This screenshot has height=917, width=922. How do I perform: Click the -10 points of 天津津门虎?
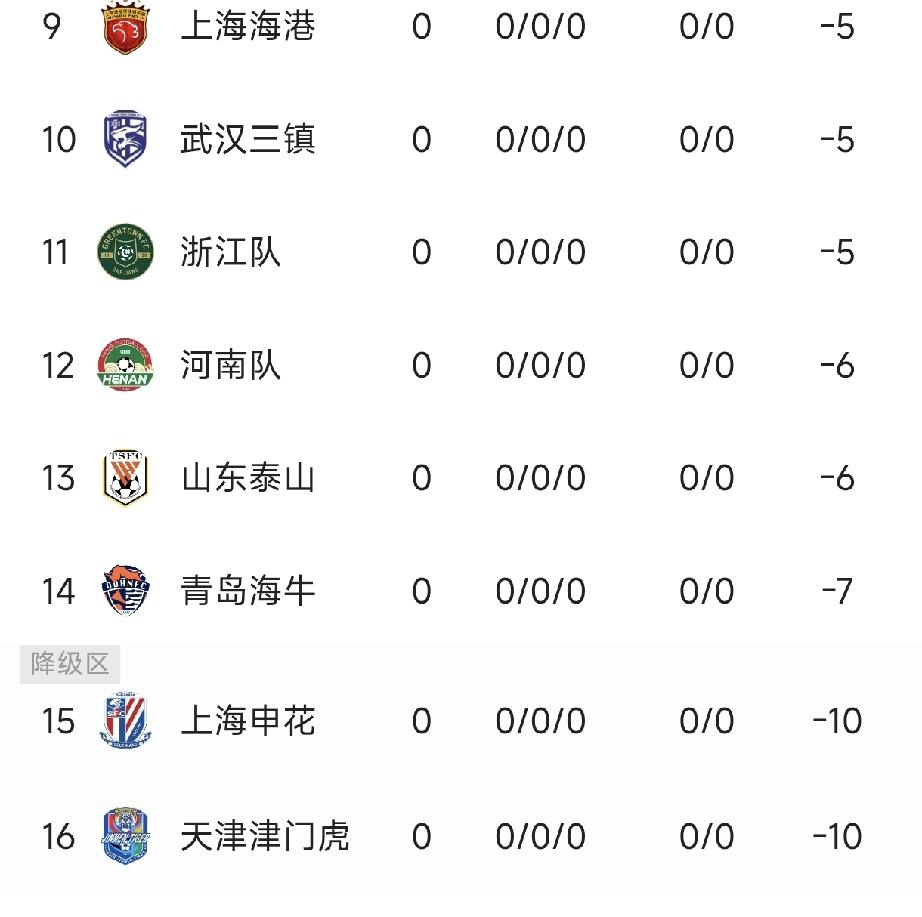tap(837, 836)
